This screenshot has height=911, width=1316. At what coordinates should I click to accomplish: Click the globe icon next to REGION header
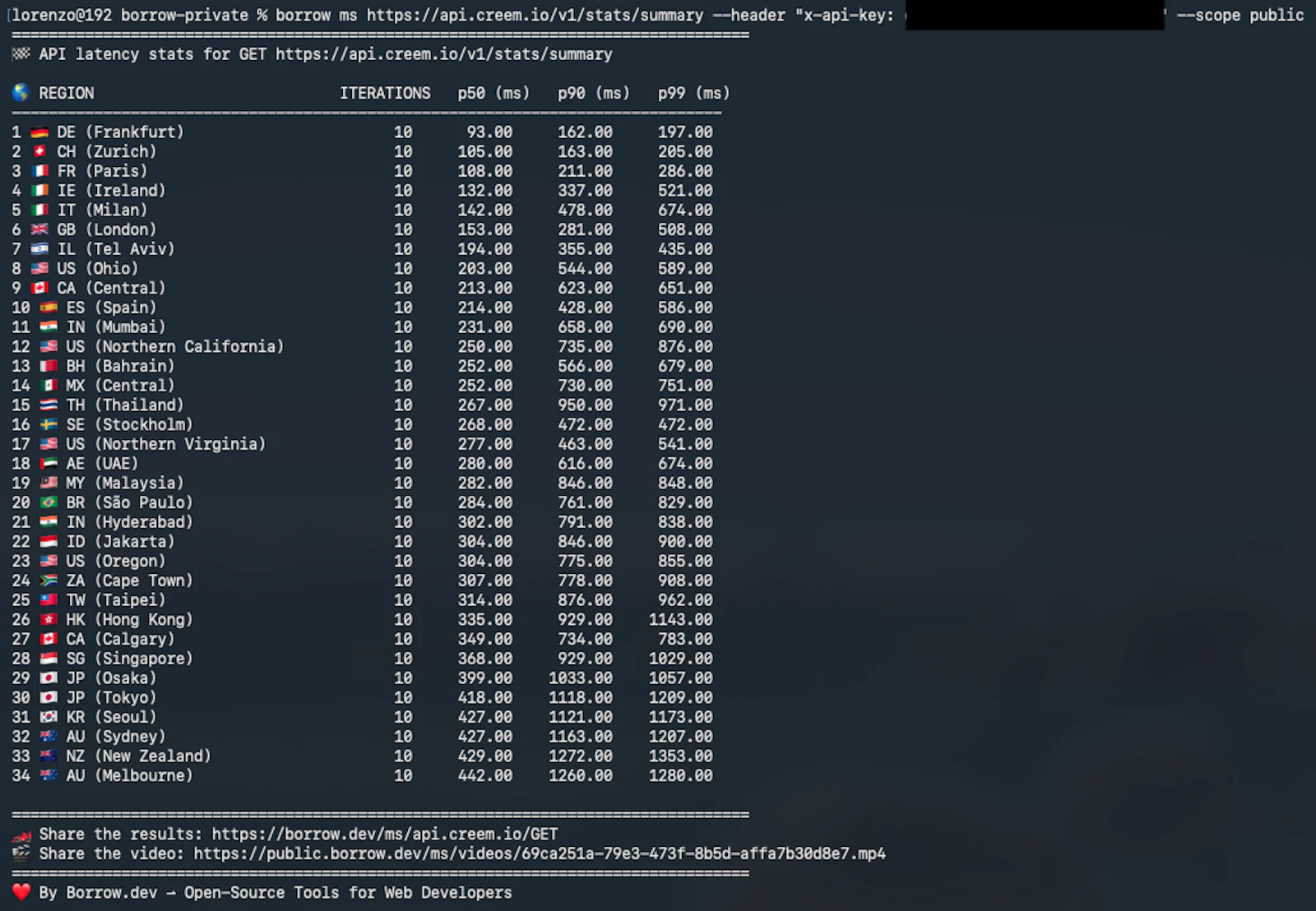tap(21, 93)
